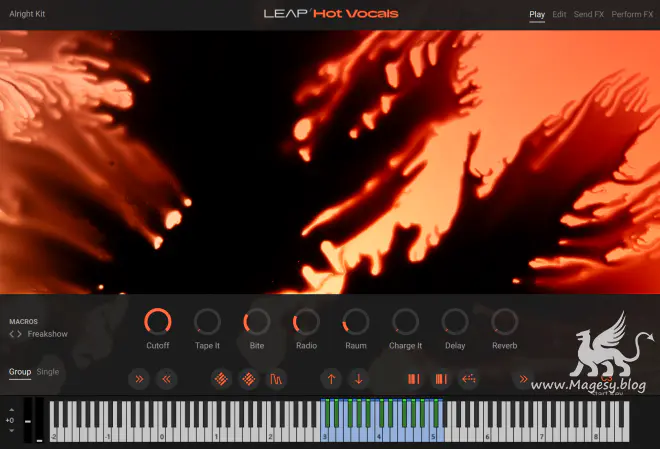Click the white piano key labeled 6
Viewport: 660px width, 449px height.
(x=487, y=434)
